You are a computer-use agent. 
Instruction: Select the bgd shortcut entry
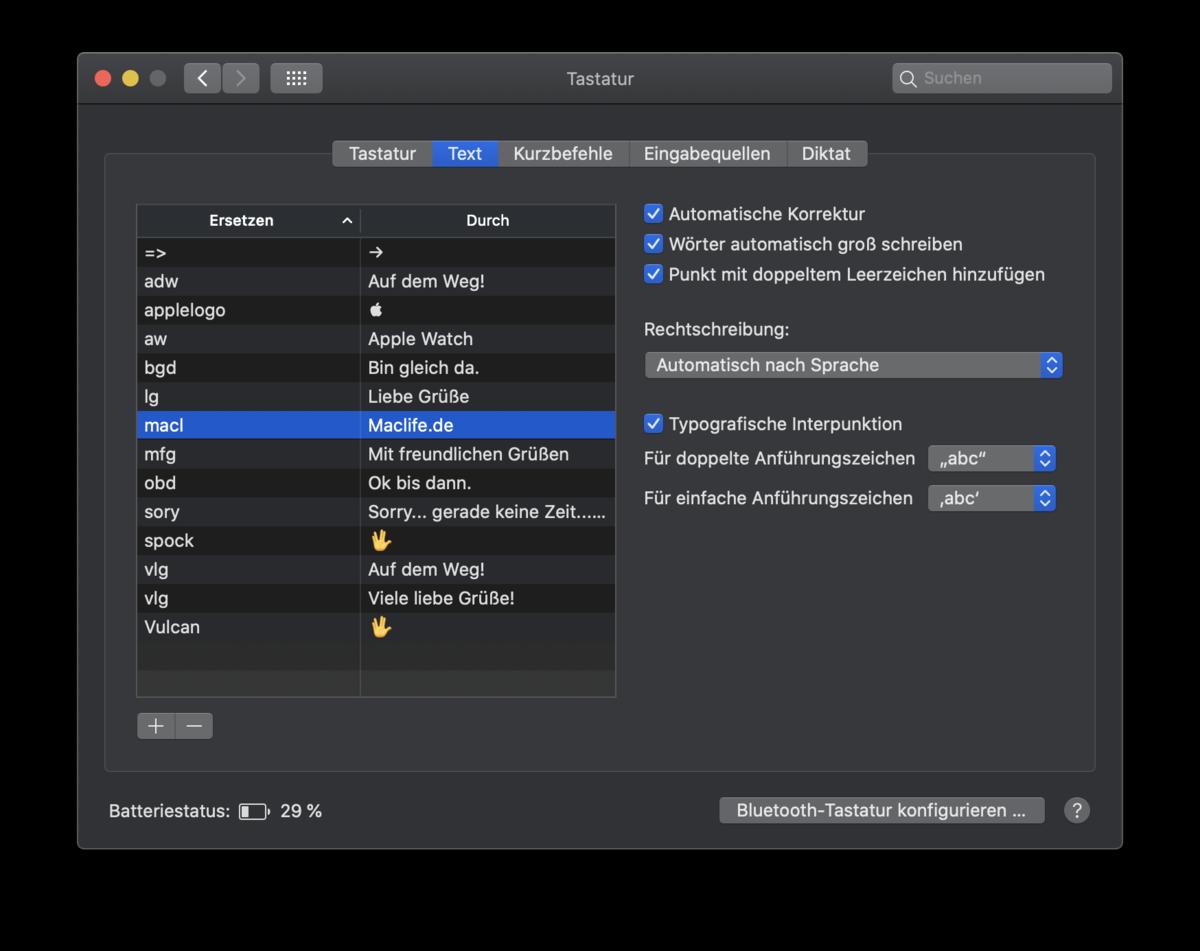tap(376, 367)
